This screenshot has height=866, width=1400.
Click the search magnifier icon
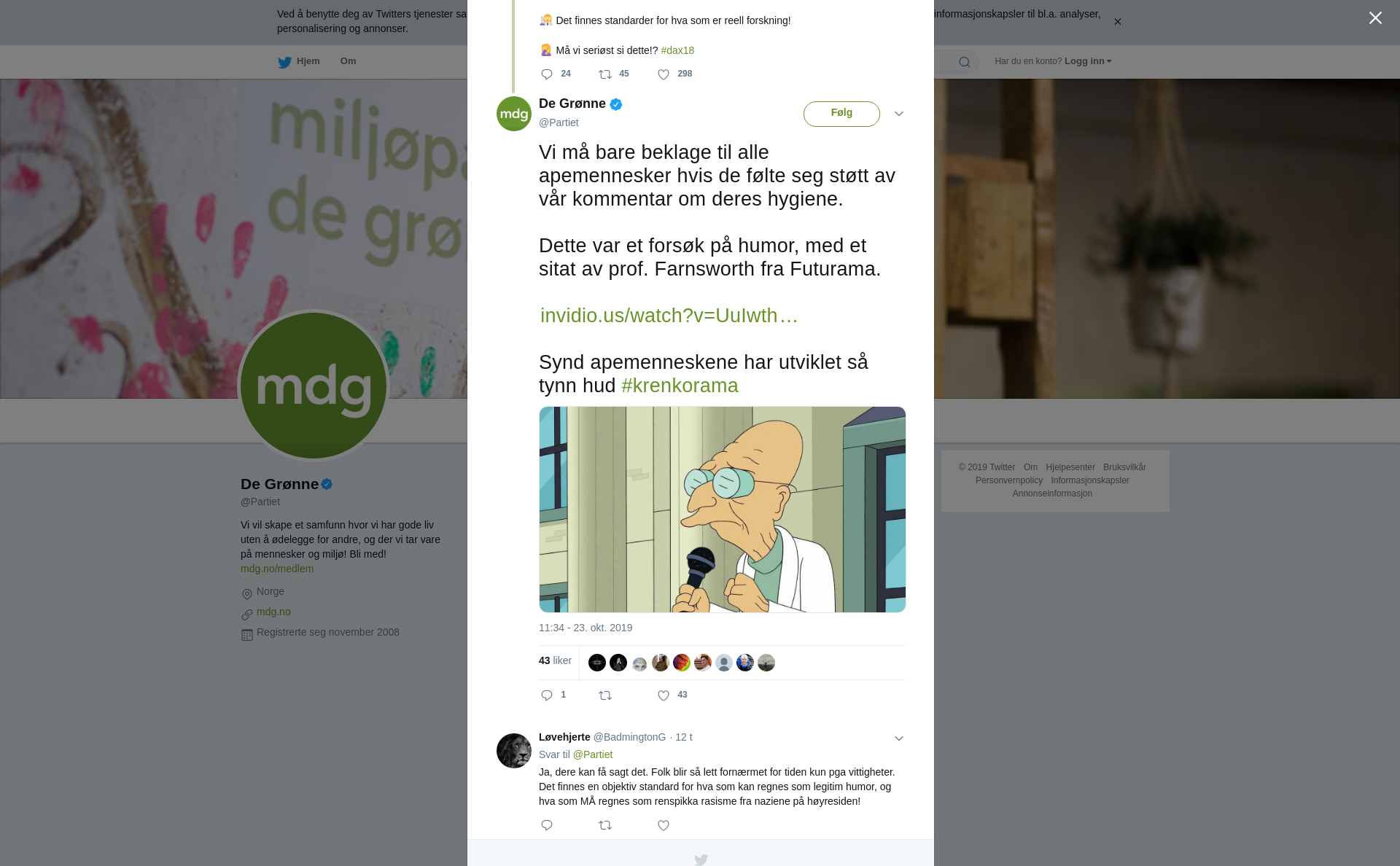[965, 62]
